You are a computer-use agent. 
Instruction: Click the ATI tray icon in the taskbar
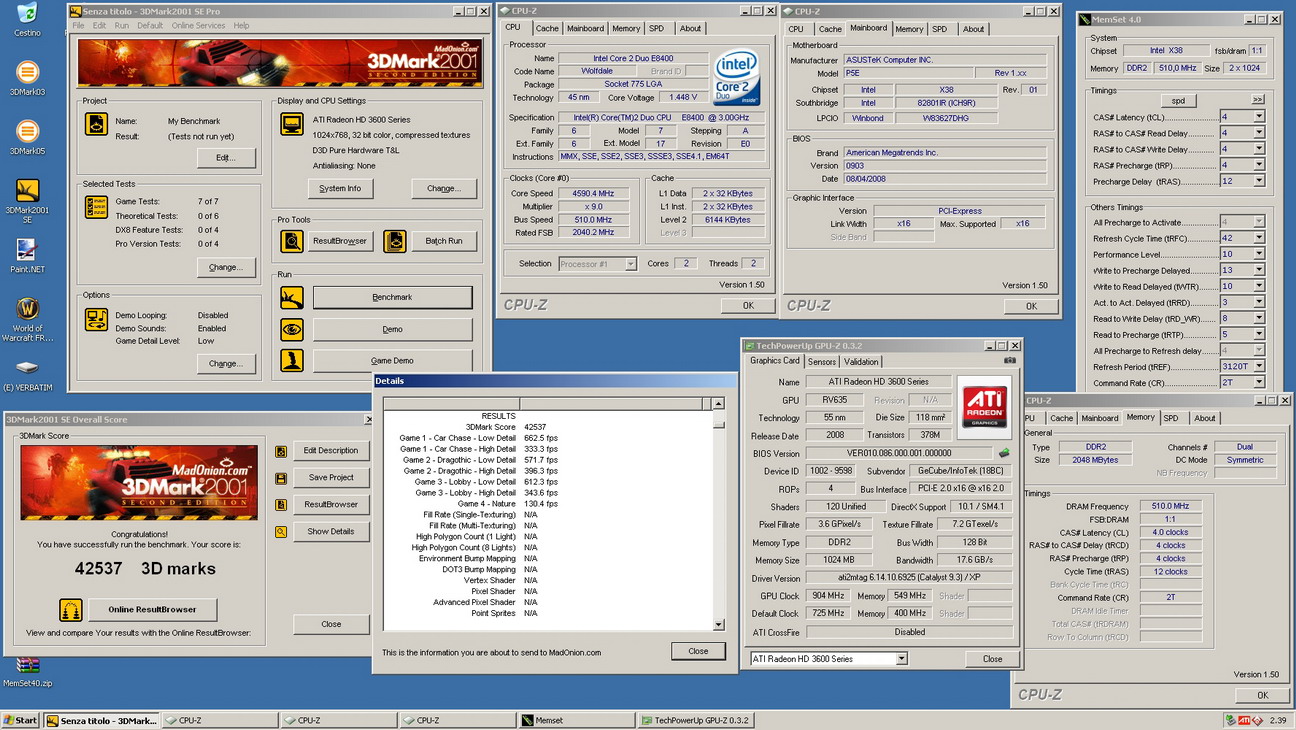1244,720
